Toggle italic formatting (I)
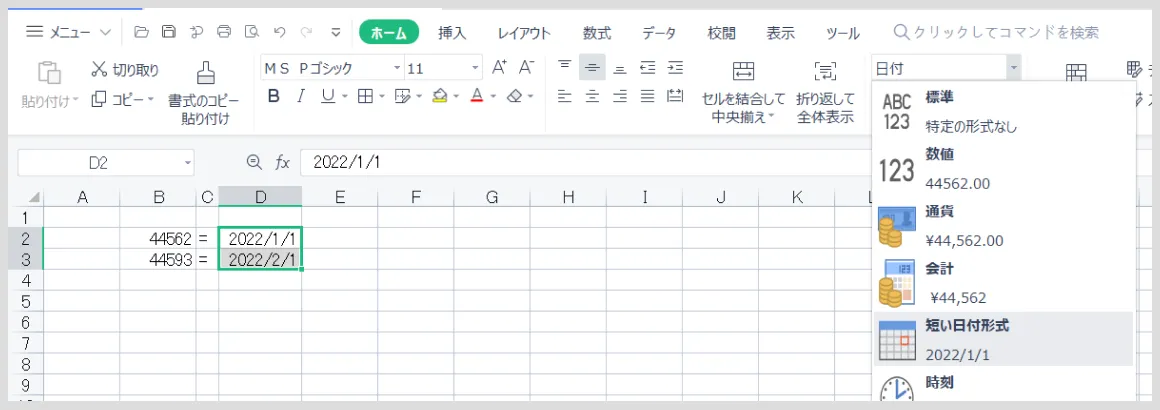 (x=300, y=96)
